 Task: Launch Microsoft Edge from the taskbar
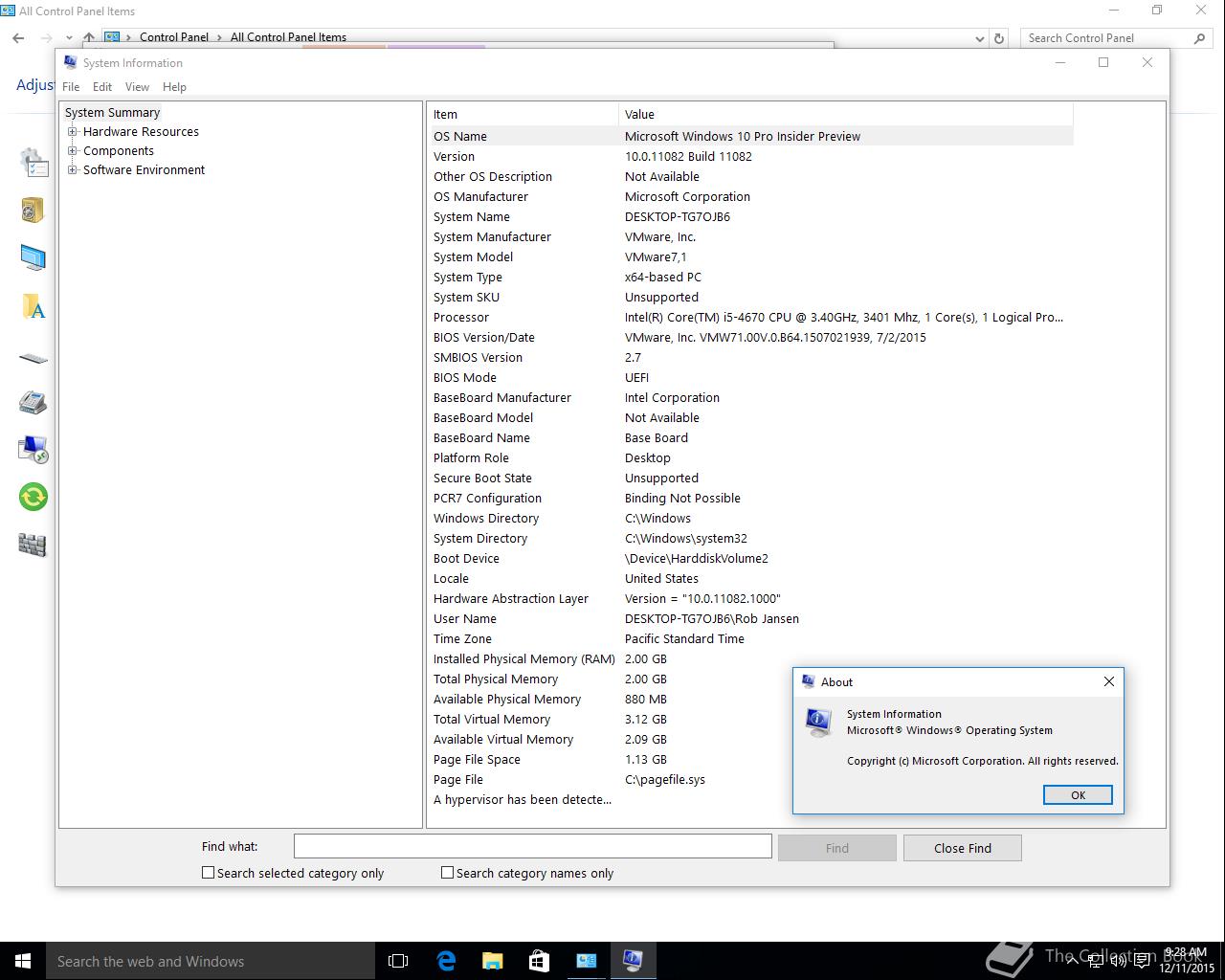coord(446,961)
